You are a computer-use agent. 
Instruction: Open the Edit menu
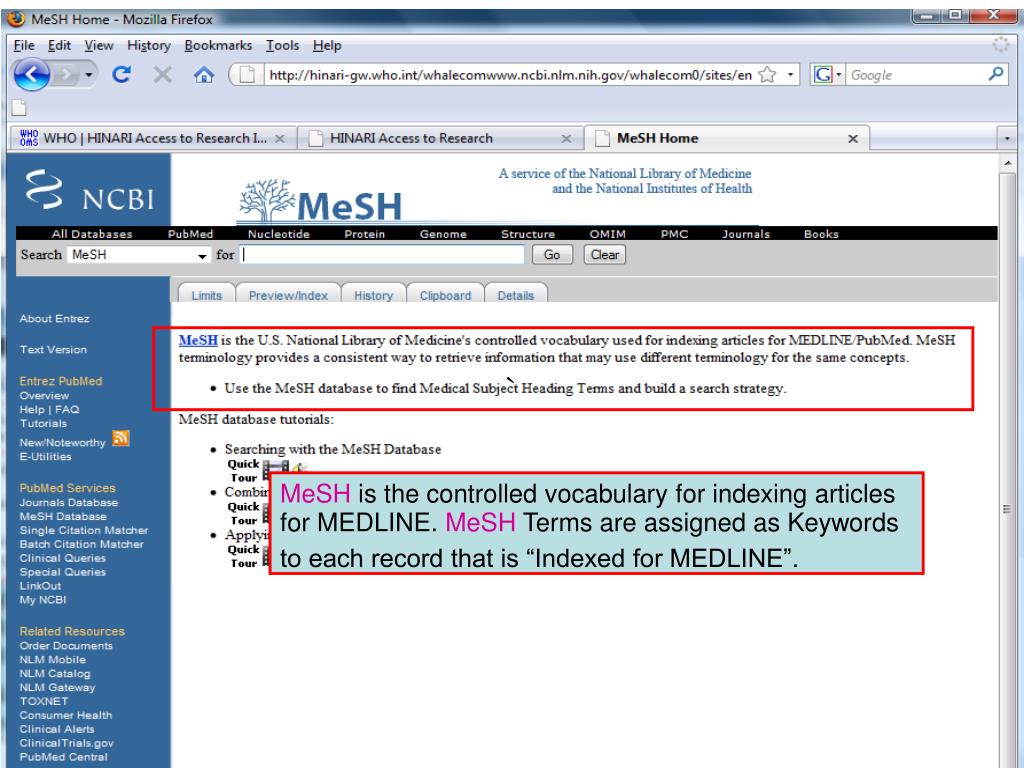(x=59, y=45)
